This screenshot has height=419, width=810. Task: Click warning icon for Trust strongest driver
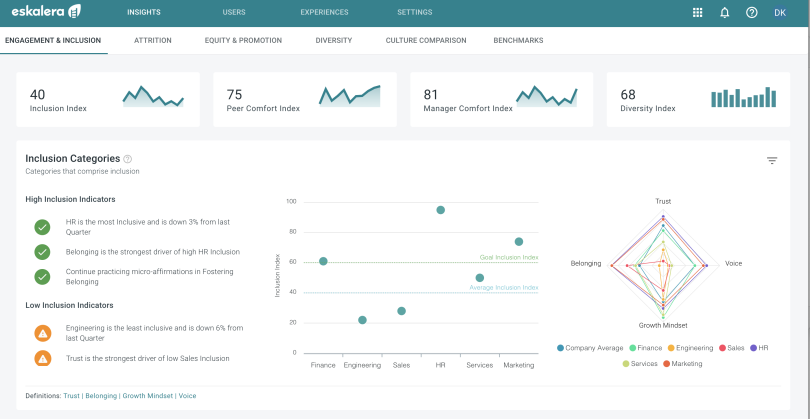coord(42,358)
